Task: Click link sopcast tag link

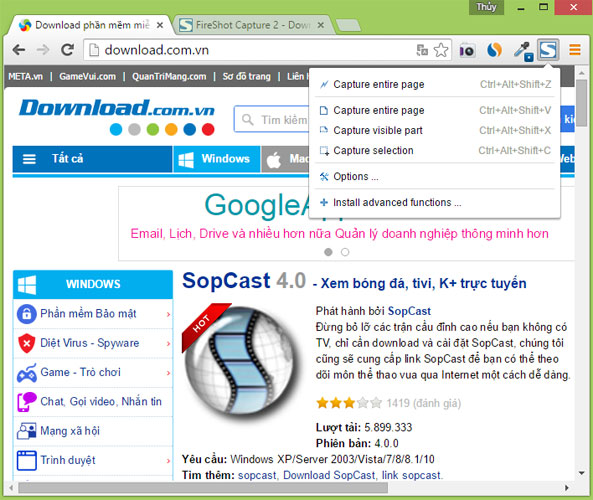Action: (411, 475)
